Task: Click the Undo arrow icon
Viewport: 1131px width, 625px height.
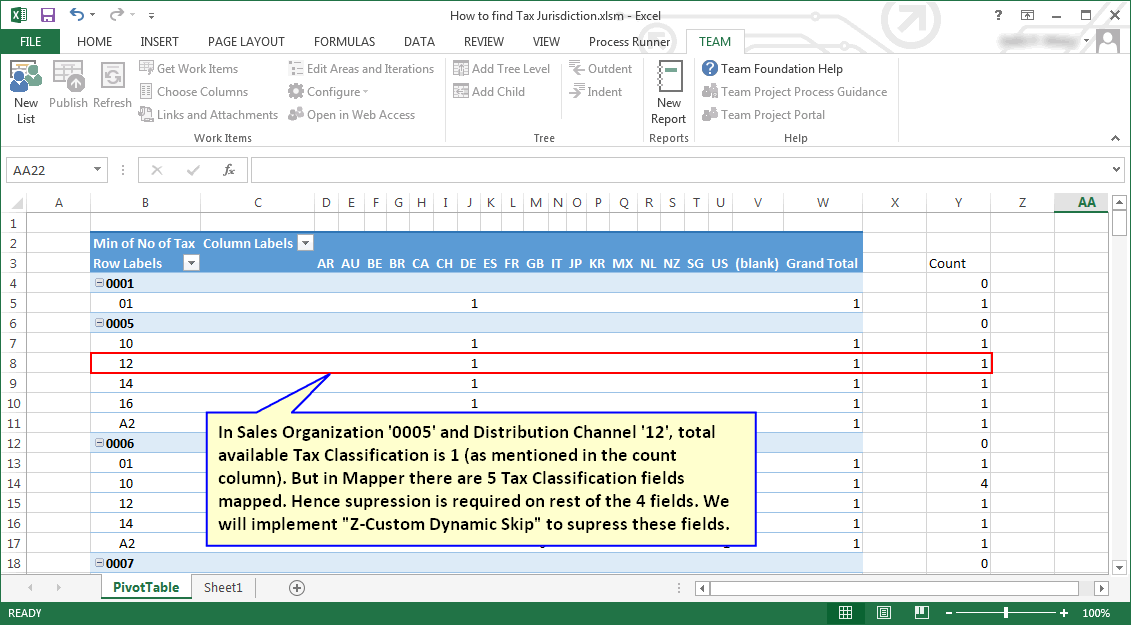Action: click(77, 15)
